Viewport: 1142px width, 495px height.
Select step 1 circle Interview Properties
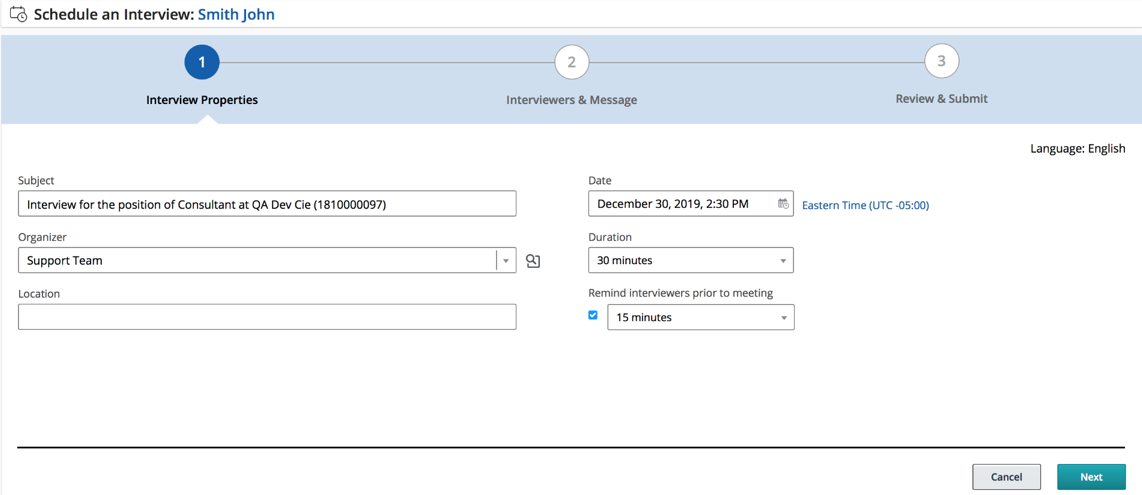[202, 63]
